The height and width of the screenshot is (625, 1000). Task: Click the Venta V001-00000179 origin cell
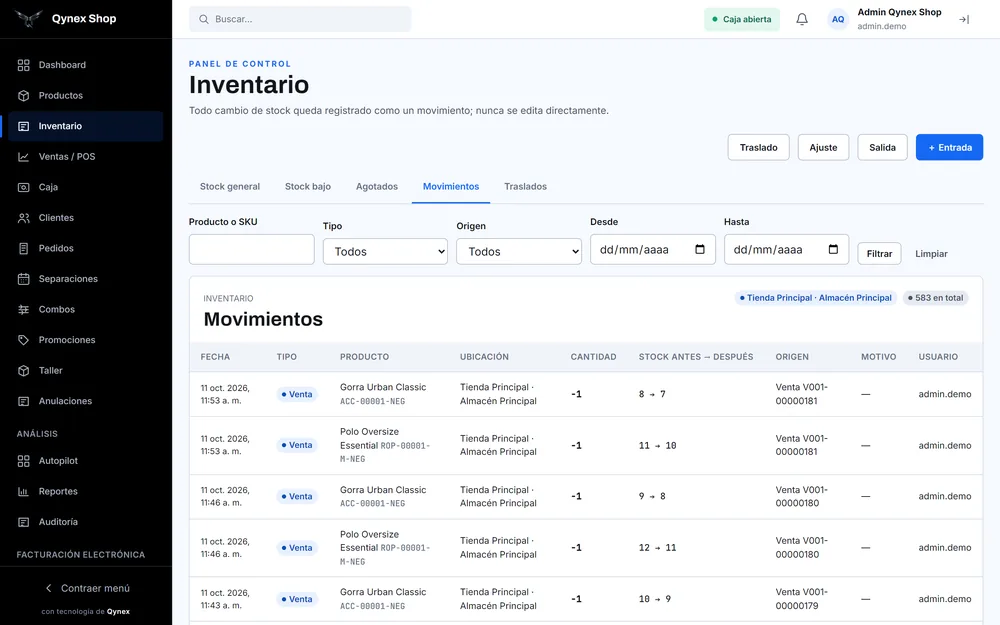pyautogui.click(x=802, y=599)
